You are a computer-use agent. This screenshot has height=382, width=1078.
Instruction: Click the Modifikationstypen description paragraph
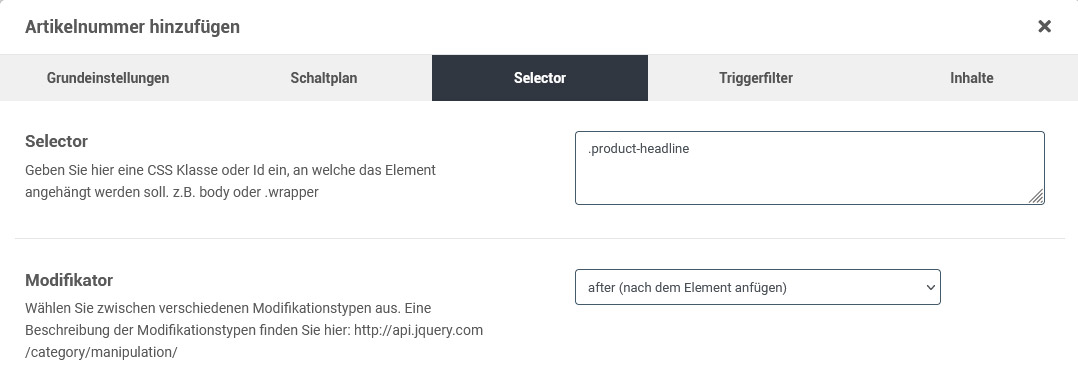254,330
